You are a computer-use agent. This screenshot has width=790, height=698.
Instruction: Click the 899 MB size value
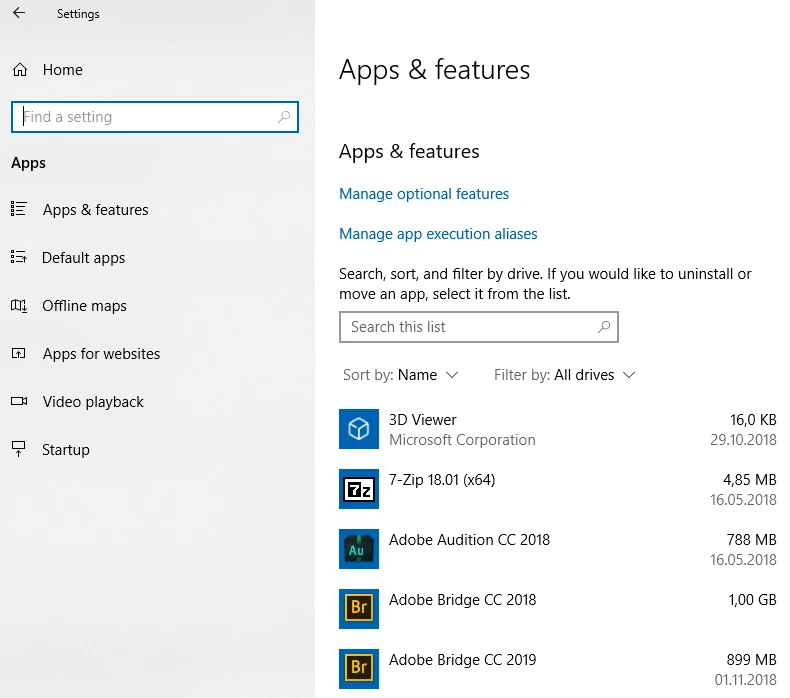click(x=751, y=660)
